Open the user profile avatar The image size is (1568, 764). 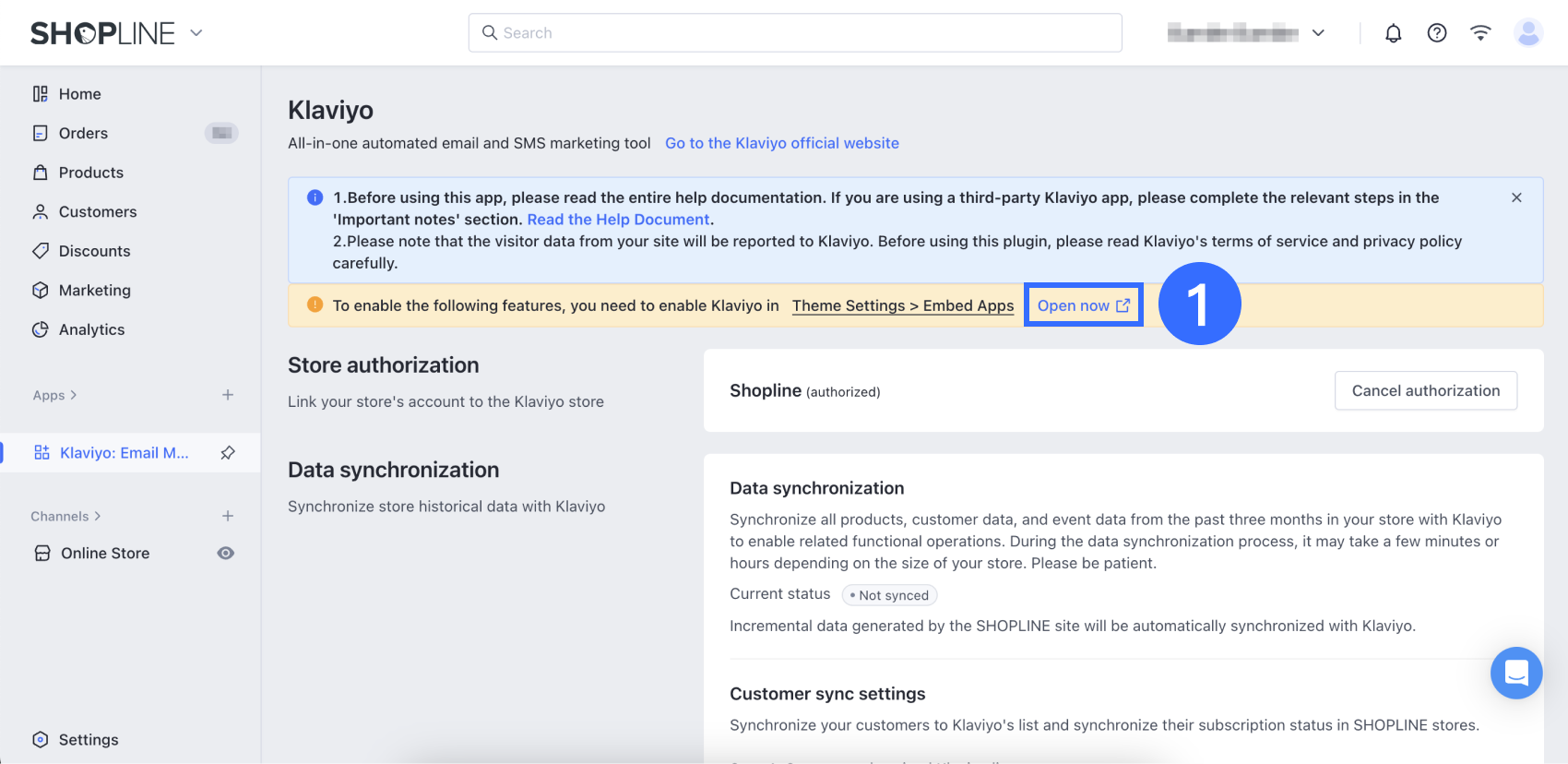(x=1527, y=33)
